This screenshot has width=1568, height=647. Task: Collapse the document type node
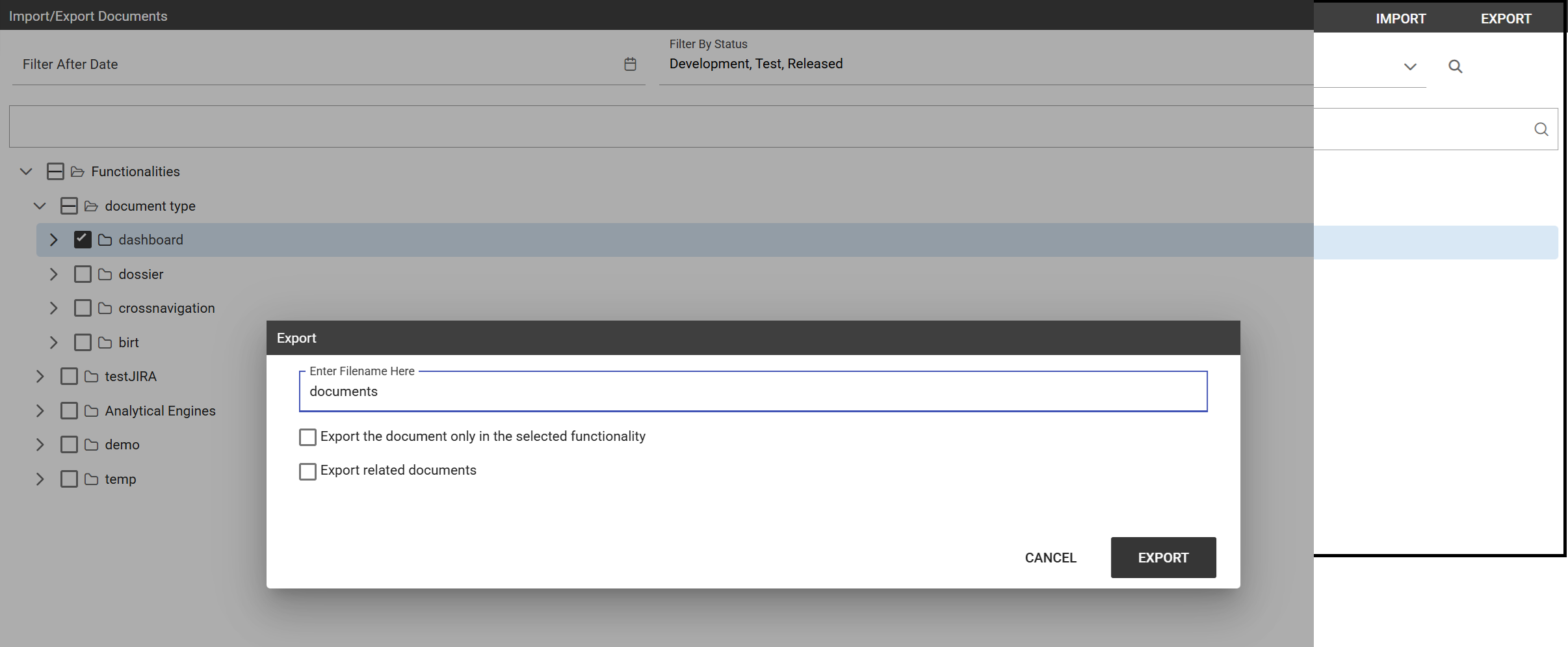(40, 206)
